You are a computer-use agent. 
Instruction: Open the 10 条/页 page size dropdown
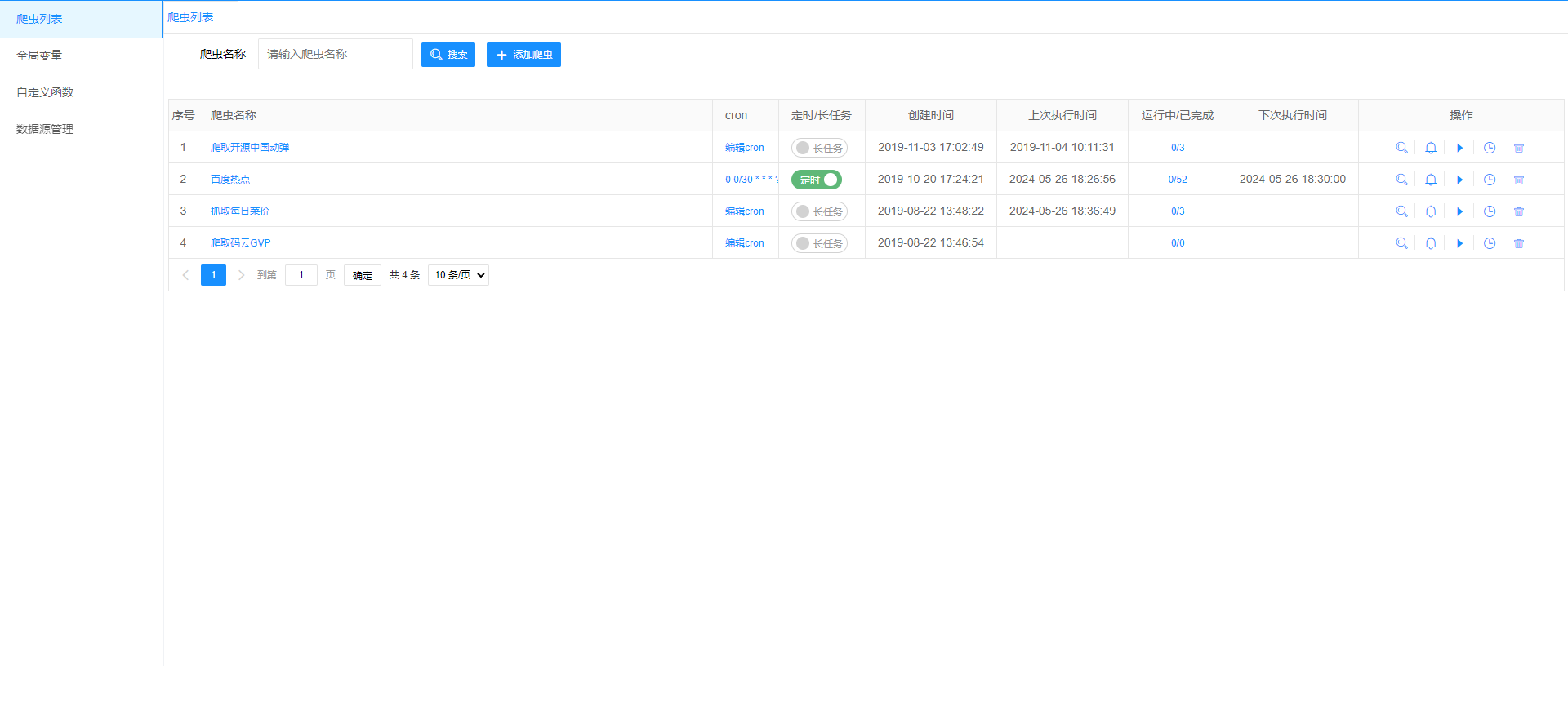click(x=458, y=275)
